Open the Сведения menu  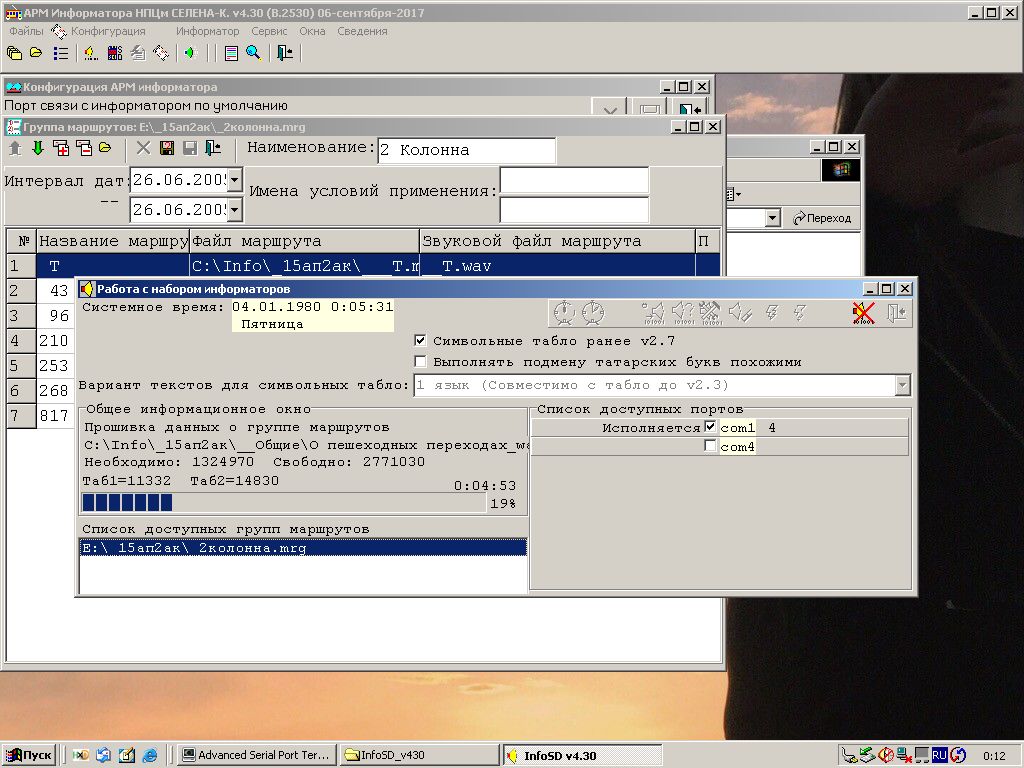coord(362,31)
